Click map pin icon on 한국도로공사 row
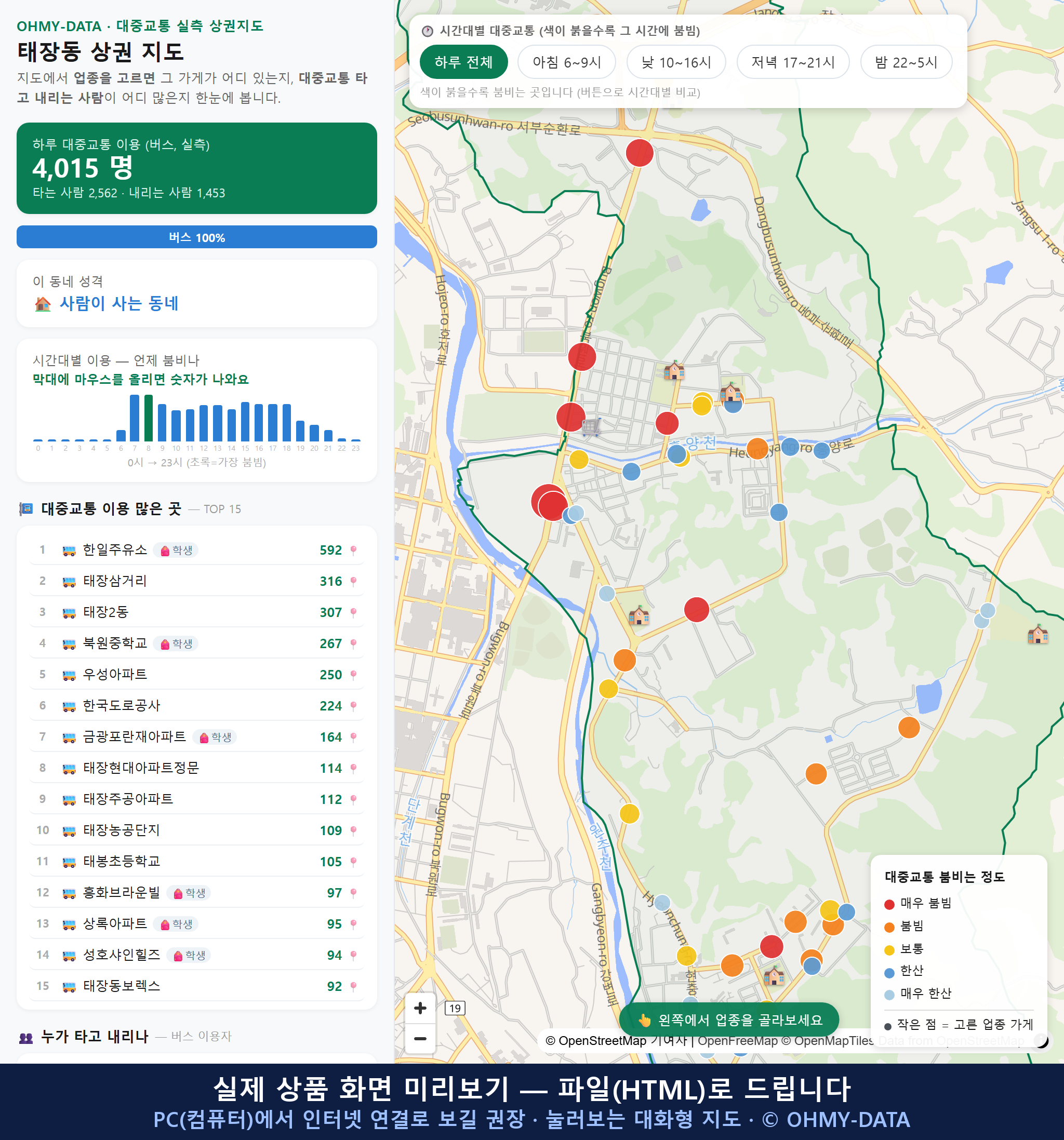Screen dimensions: 1064x1140 tap(353, 706)
